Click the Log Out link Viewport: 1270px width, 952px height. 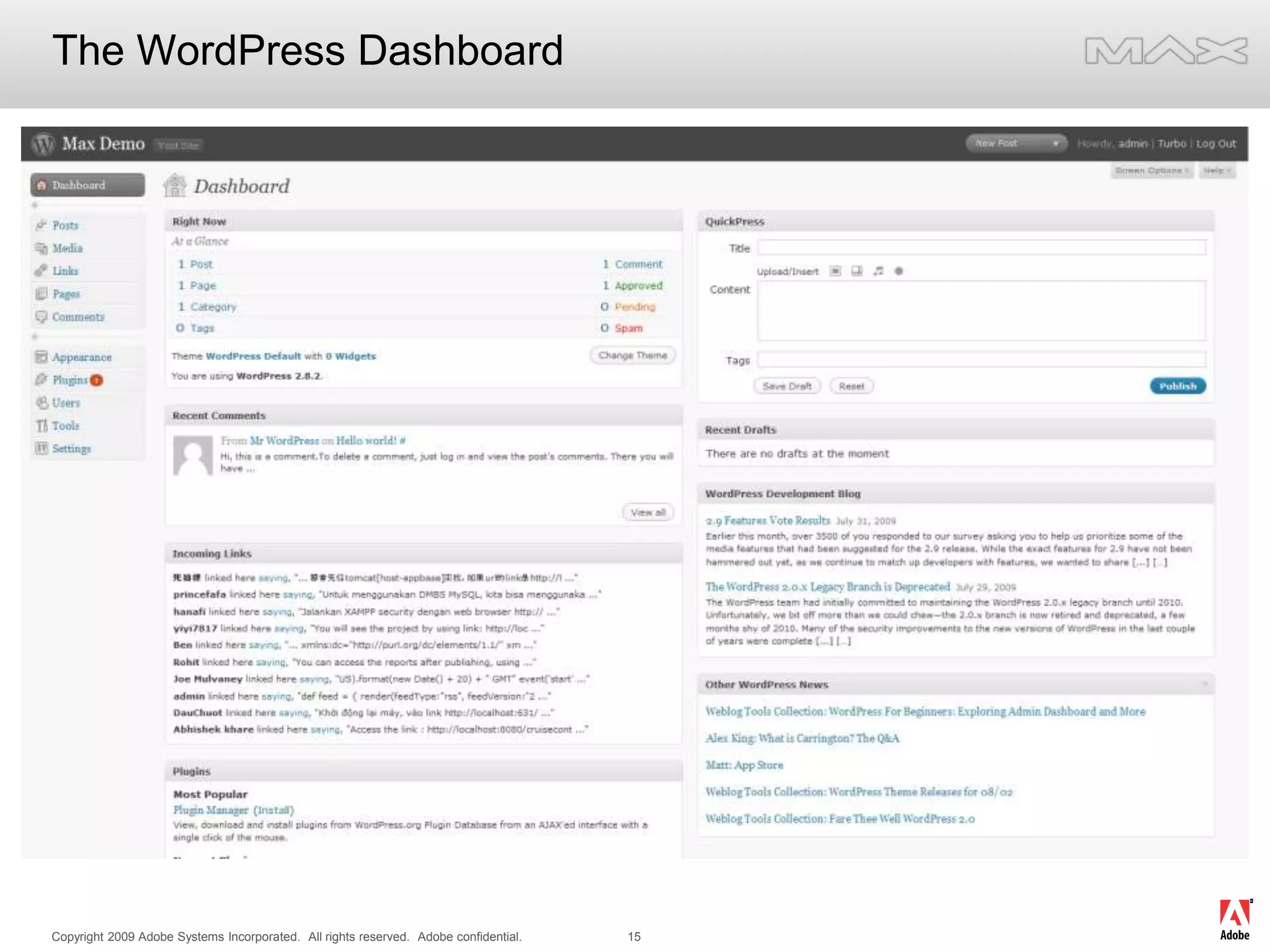1216,144
